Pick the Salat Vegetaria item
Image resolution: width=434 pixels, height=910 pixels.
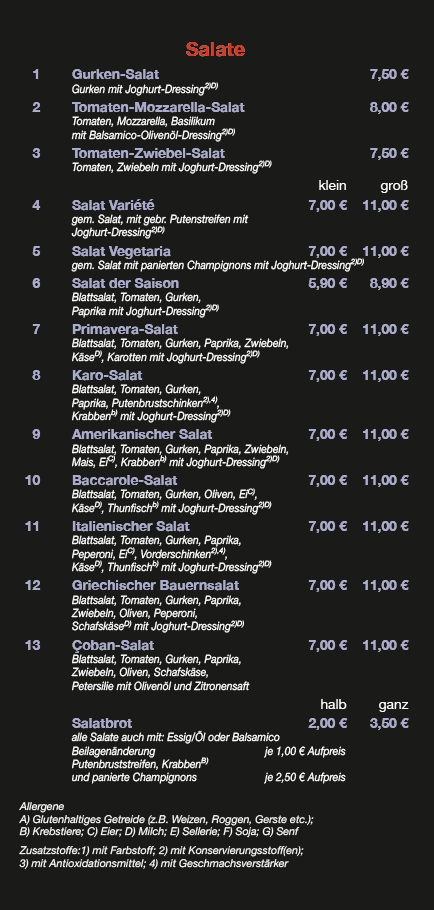(x=121, y=251)
